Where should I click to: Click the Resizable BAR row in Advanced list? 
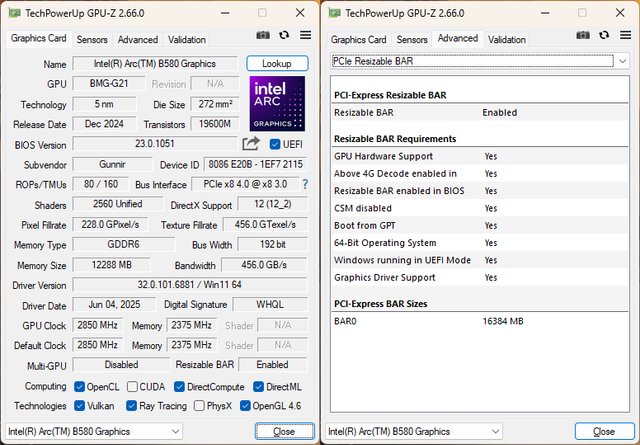pos(480,113)
